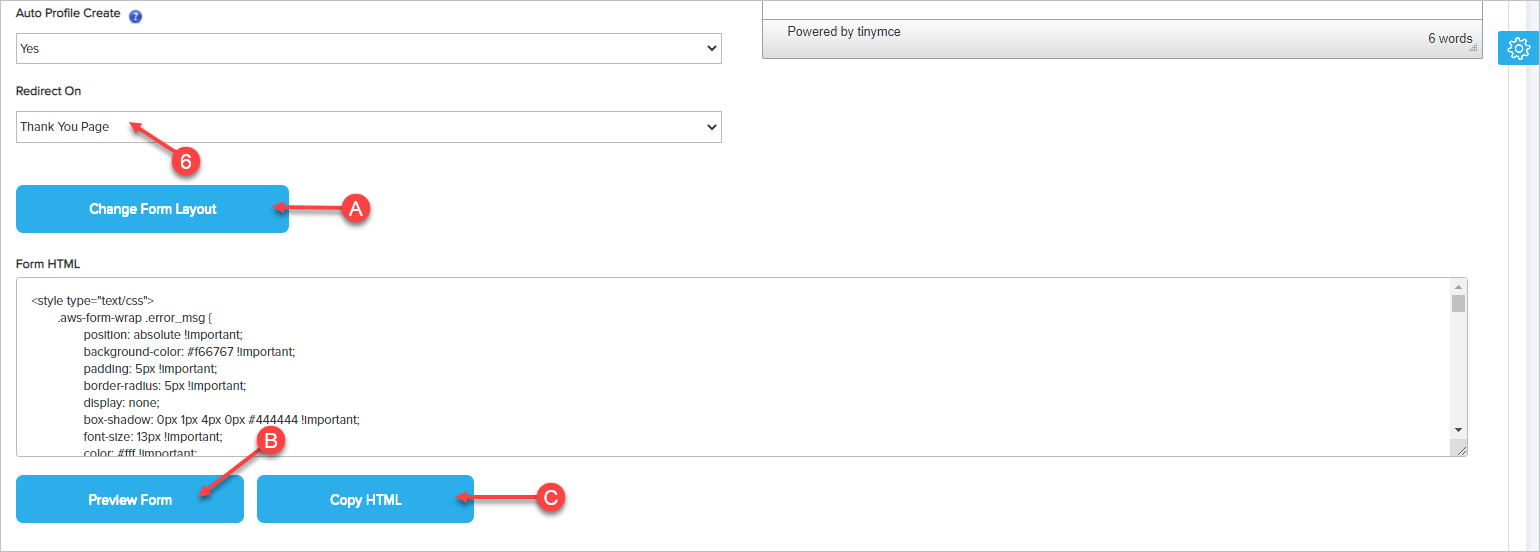This screenshot has height=552, width=1540.
Task: Click the red circle marker labeled B
Action: pyautogui.click(x=270, y=441)
